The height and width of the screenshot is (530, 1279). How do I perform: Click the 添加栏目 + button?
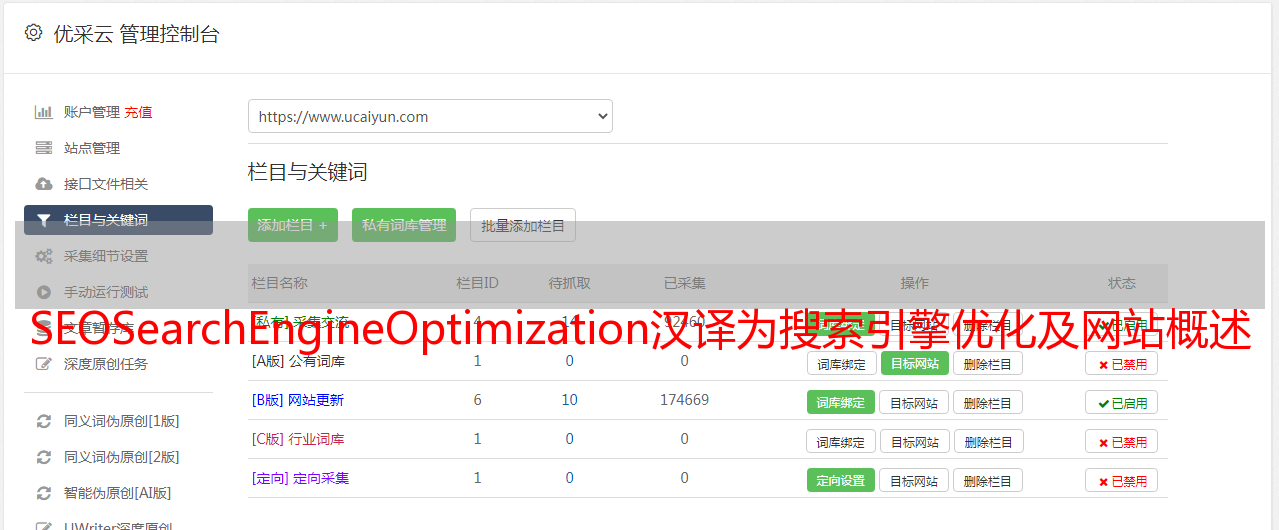pyautogui.click(x=293, y=225)
